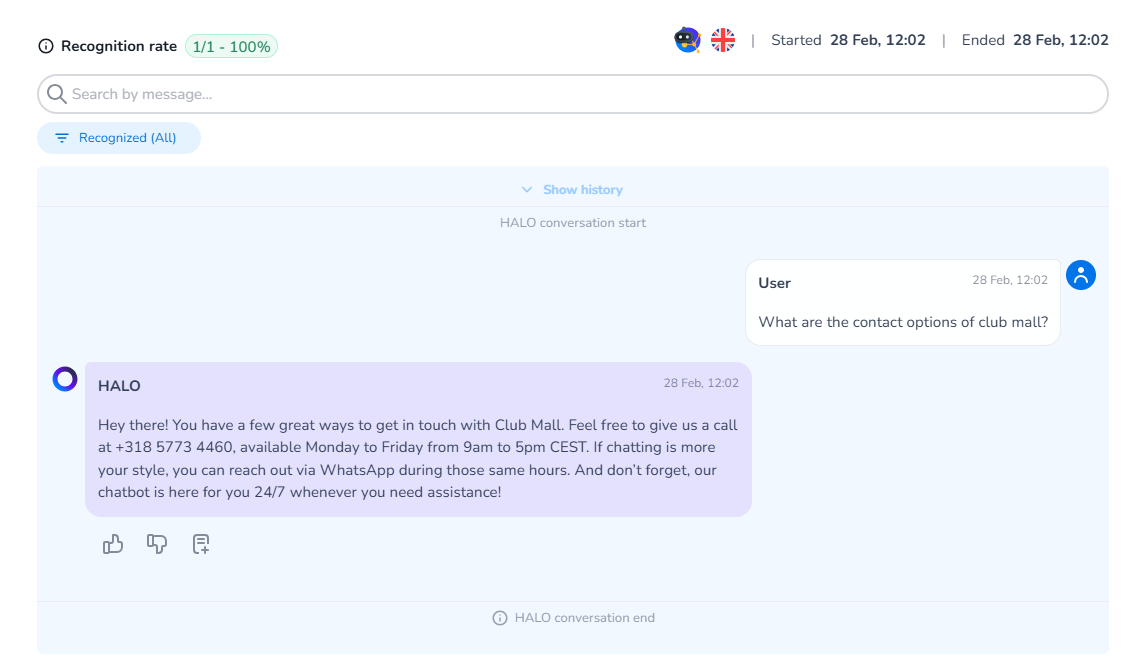Click the Show history link text
This screenshot has width=1135, height=670.
[x=582, y=190]
